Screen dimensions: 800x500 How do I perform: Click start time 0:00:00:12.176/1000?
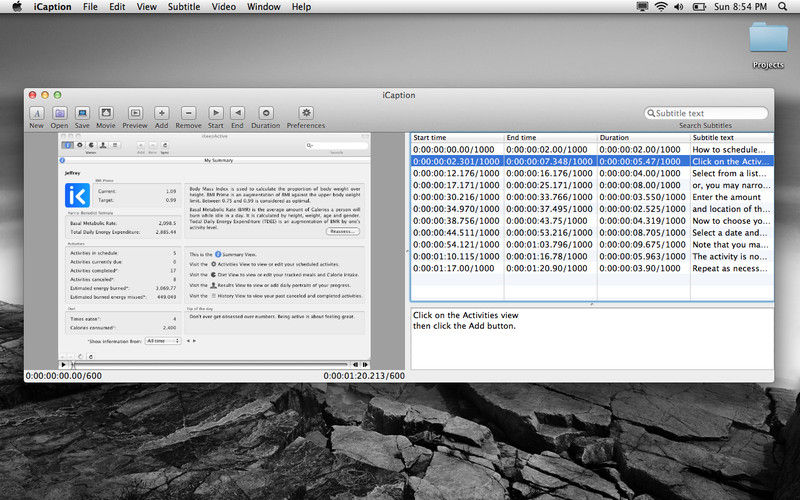click(x=456, y=173)
